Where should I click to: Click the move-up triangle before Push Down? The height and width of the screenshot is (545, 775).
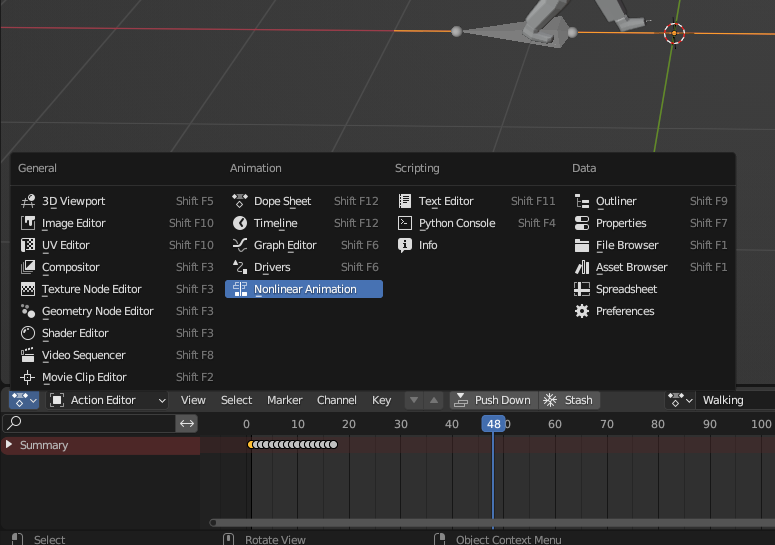click(433, 400)
